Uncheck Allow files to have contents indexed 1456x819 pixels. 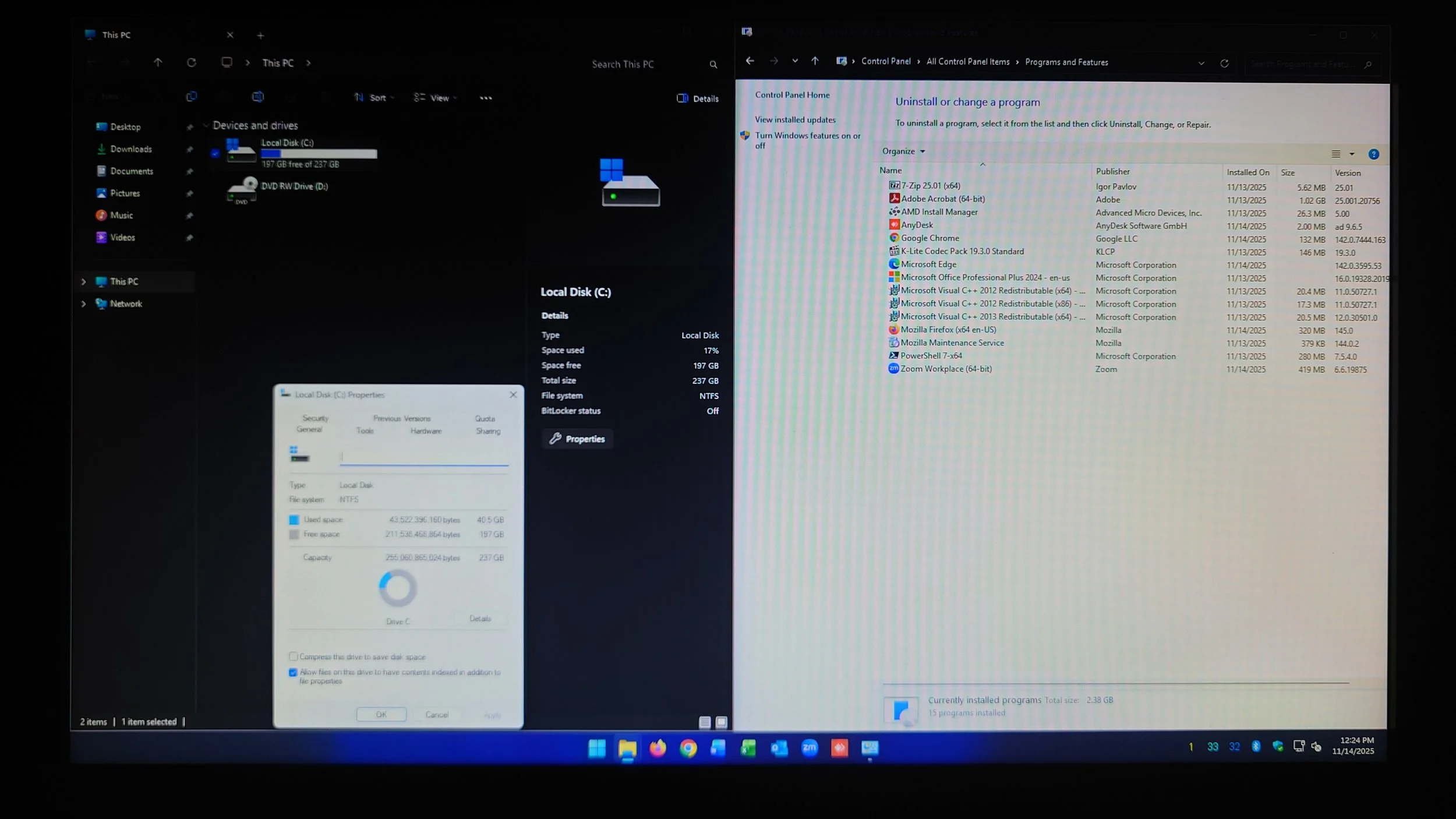coord(293,672)
